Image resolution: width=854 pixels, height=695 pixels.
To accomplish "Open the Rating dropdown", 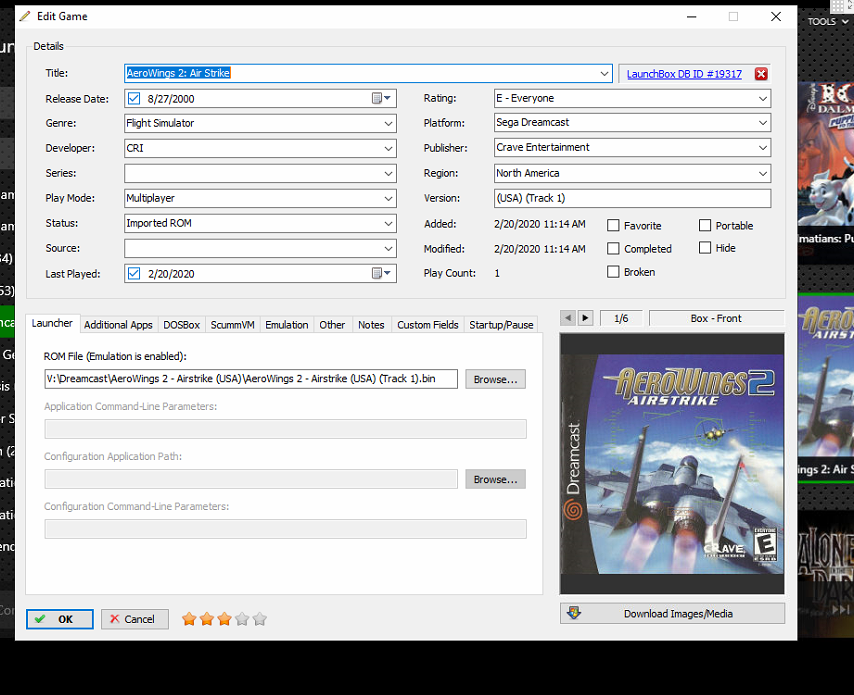I will [763, 99].
